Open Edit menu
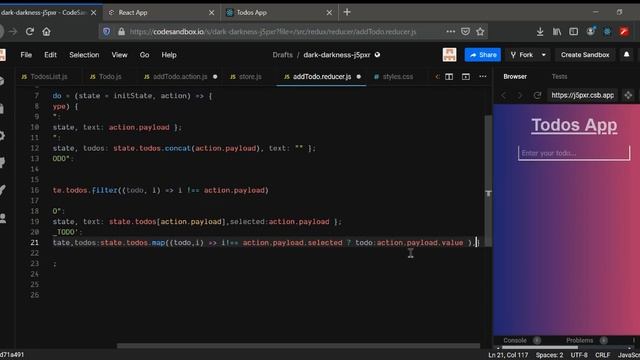Image resolution: width=640 pixels, height=360 pixels. pos(50,55)
